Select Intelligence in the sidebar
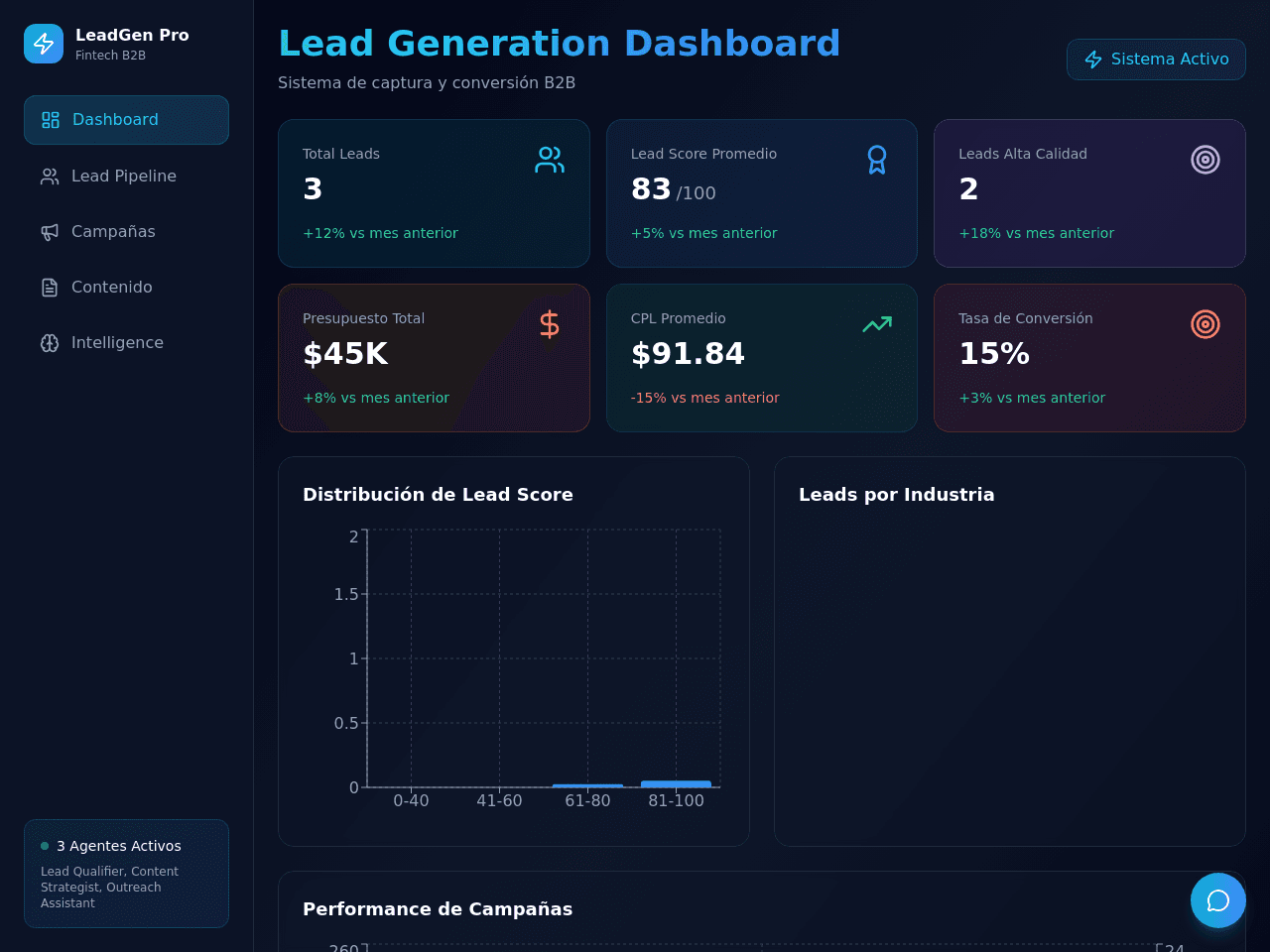 click(126, 343)
